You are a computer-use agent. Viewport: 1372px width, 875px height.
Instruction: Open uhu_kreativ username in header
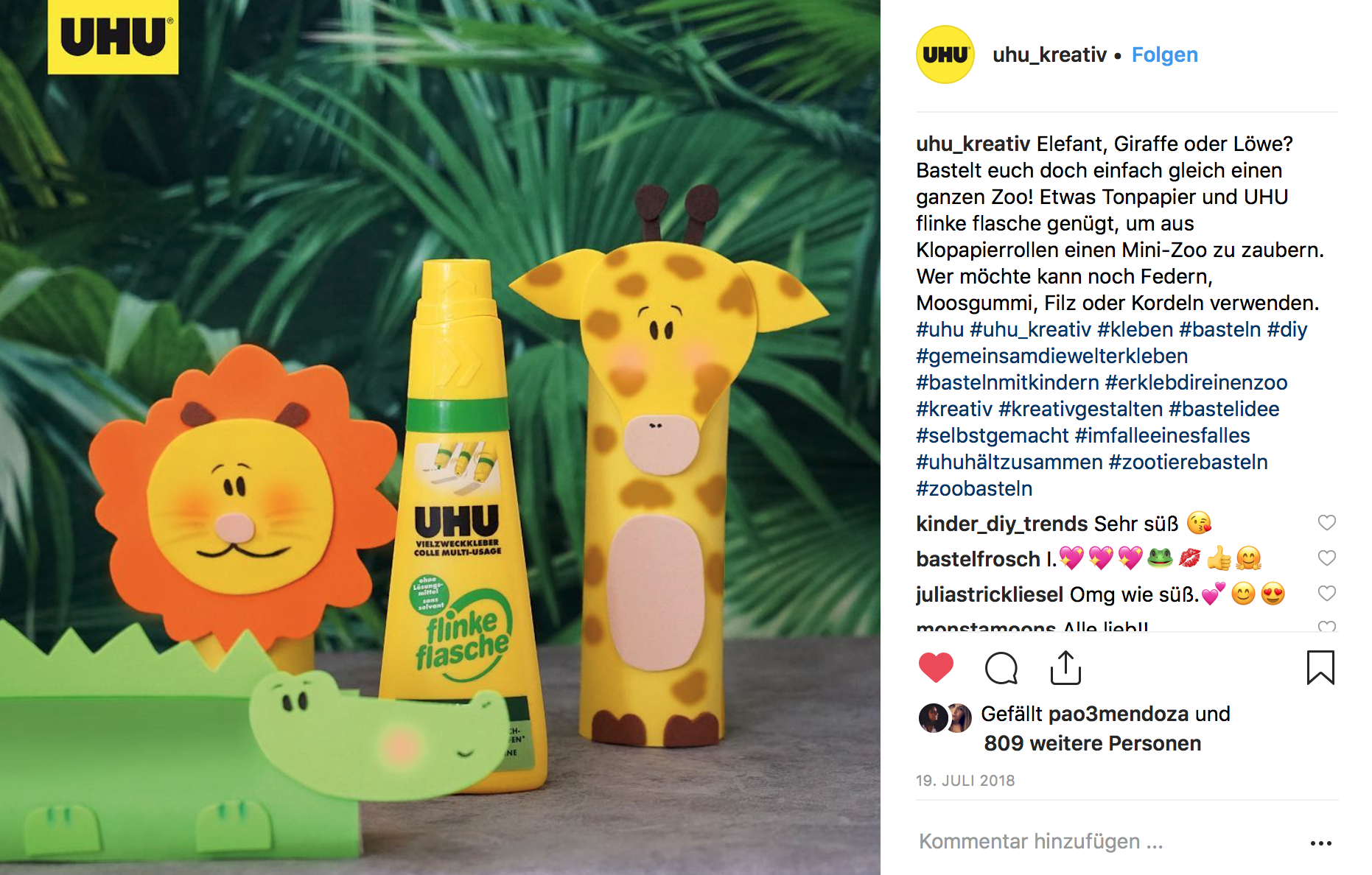pyautogui.click(x=1049, y=55)
